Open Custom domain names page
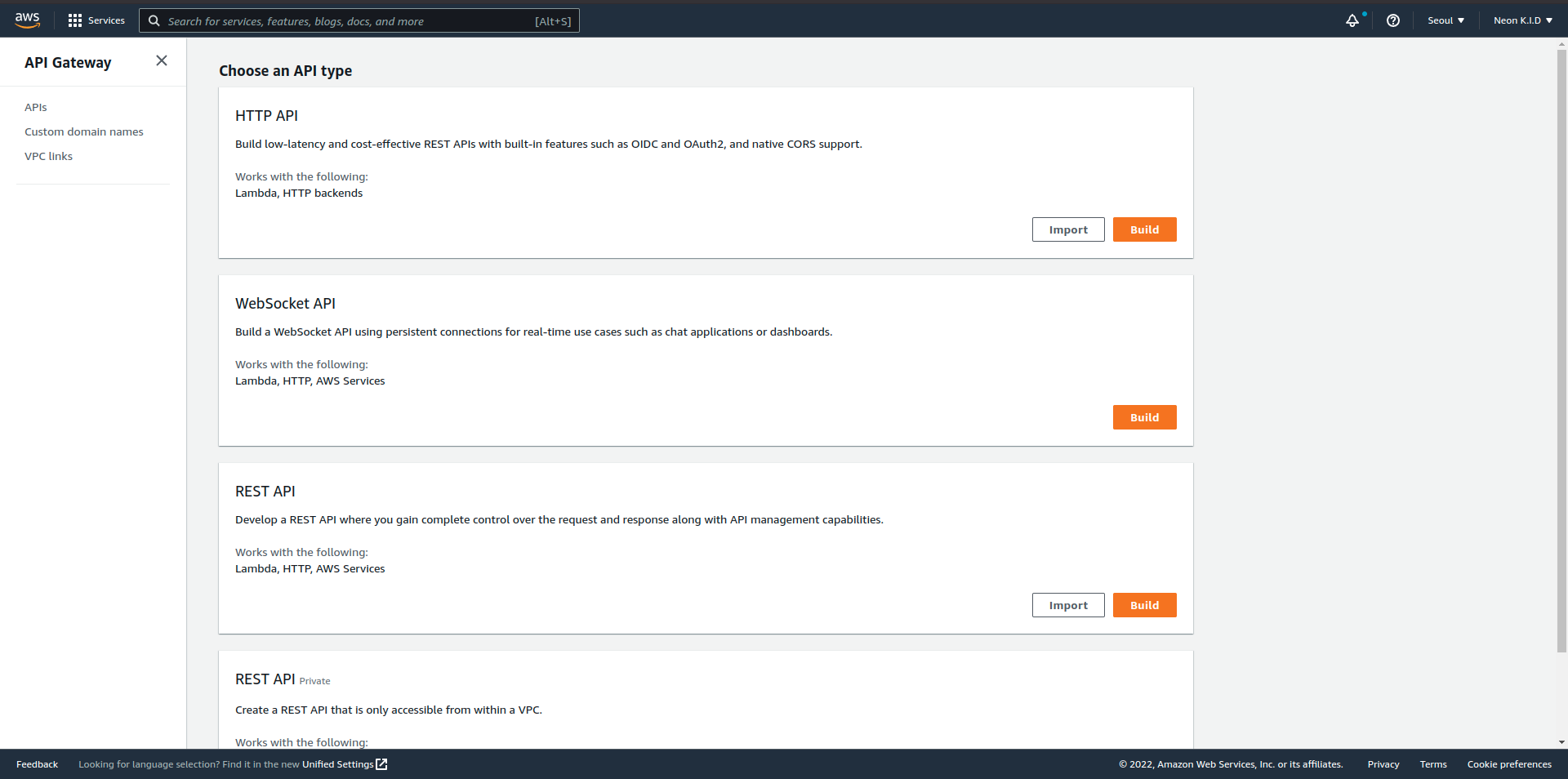The width and height of the screenshot is (1568, 779). 84,131
